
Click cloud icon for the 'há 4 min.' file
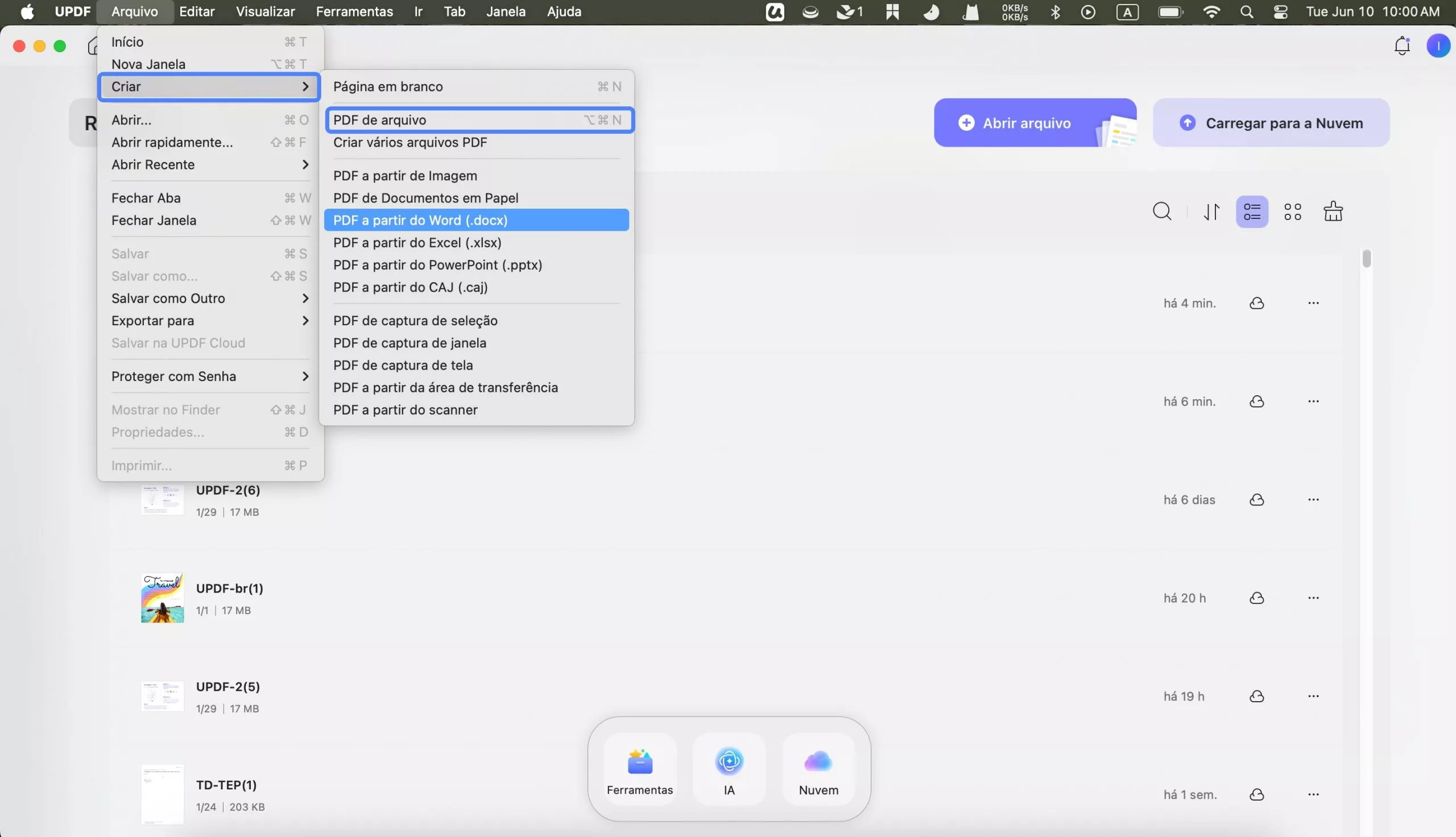coord(1257,303)
